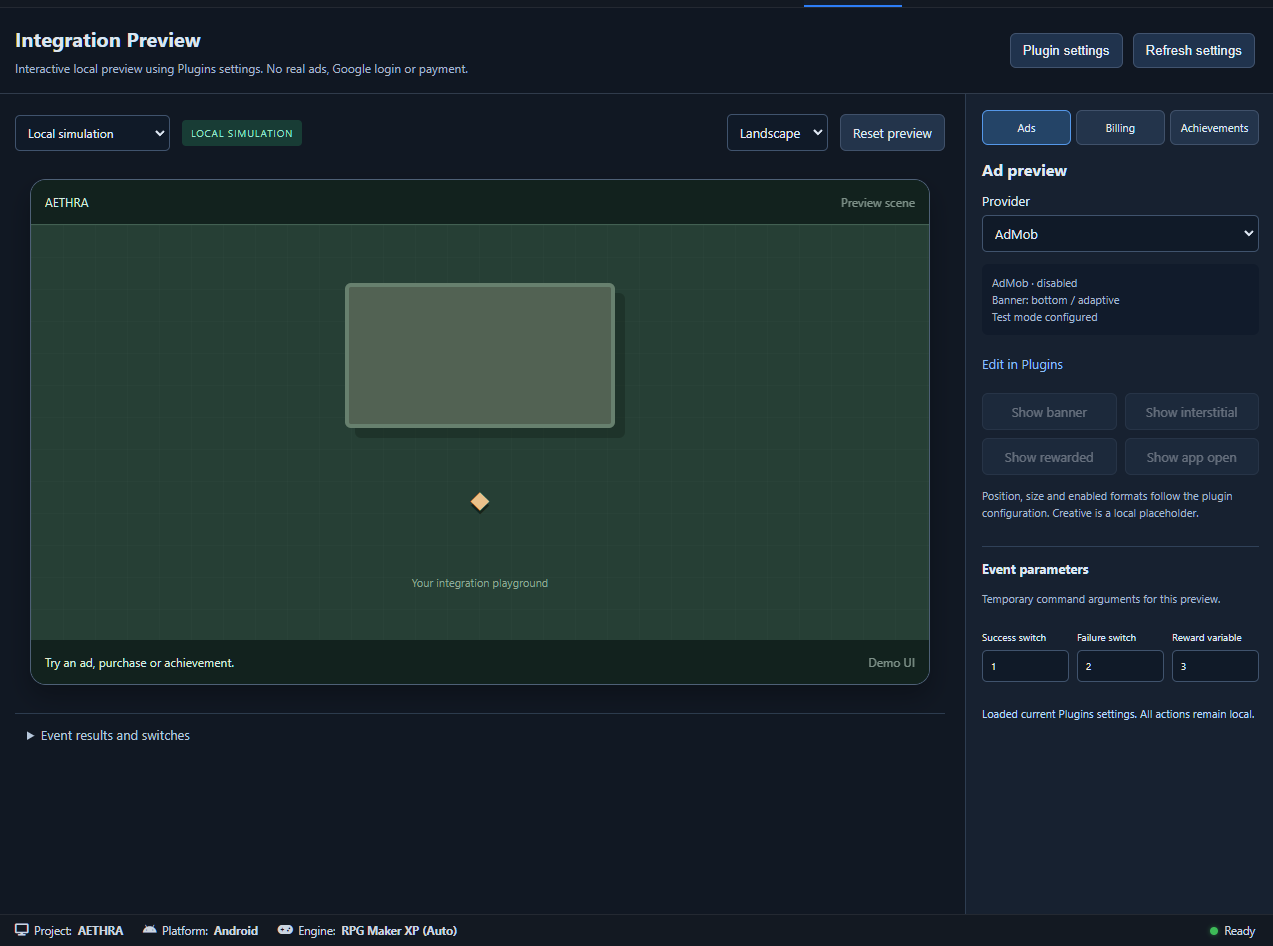Click 'Test mode configured' text
Image resolution: width=1273 pixels, height=946 pixels.
click(x=1044, y=317)
